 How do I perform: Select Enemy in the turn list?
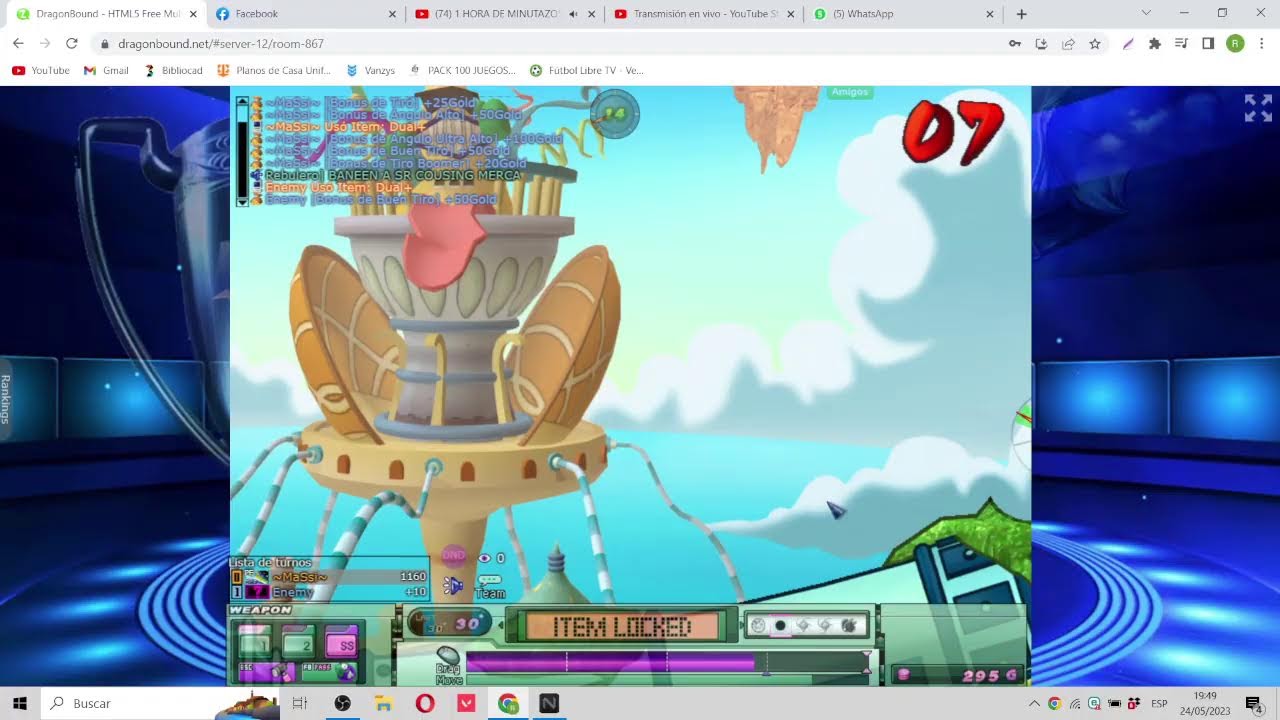tap(330, 592)
